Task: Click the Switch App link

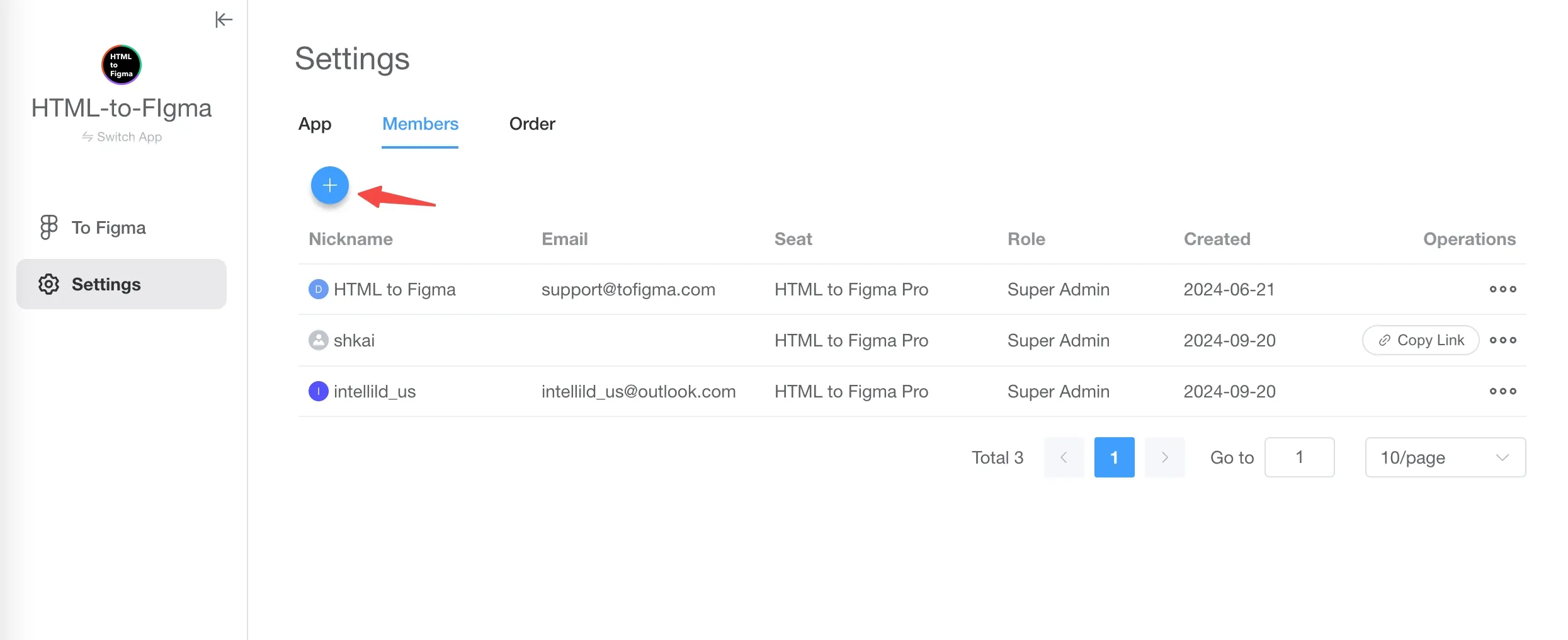Action: click(122, 137)
